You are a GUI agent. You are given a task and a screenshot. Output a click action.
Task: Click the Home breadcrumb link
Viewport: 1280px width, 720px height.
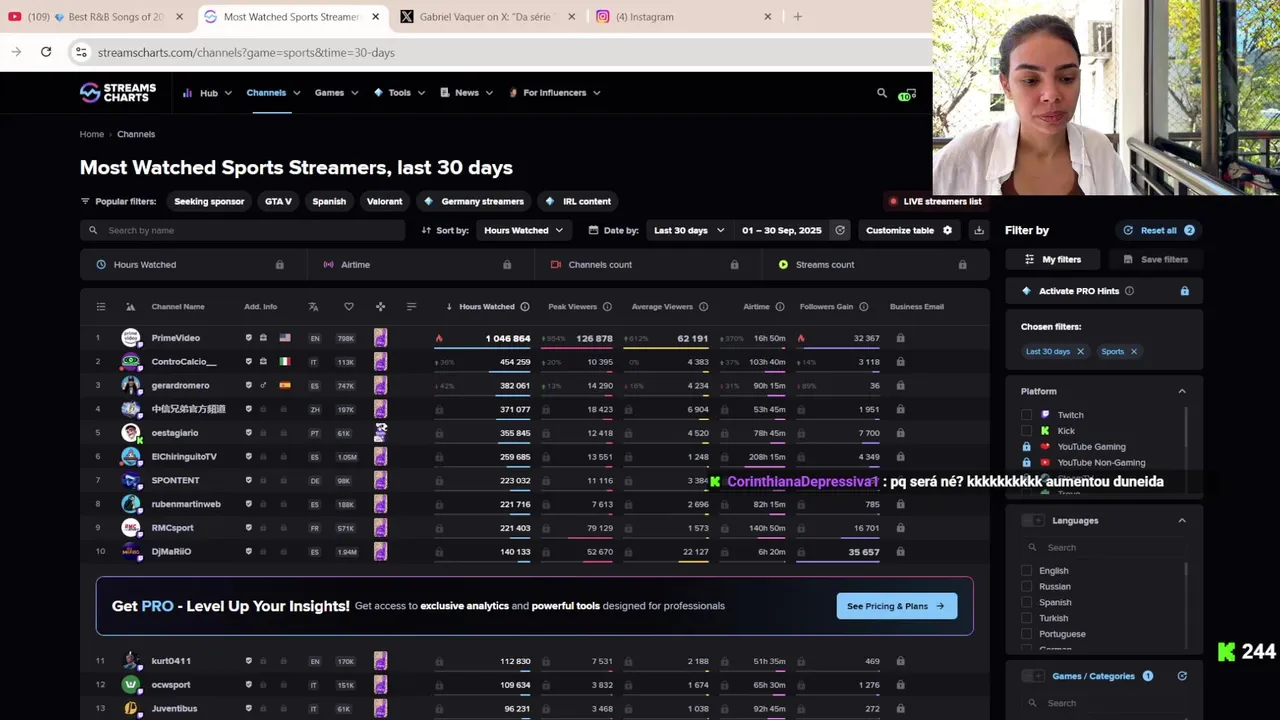click(92, 134)
